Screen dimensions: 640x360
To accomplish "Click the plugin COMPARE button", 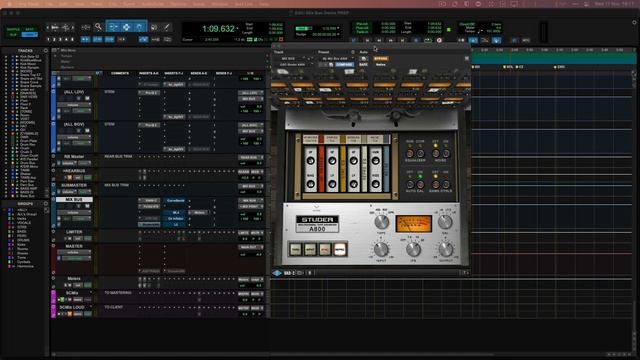I will (x=344, y=64).
